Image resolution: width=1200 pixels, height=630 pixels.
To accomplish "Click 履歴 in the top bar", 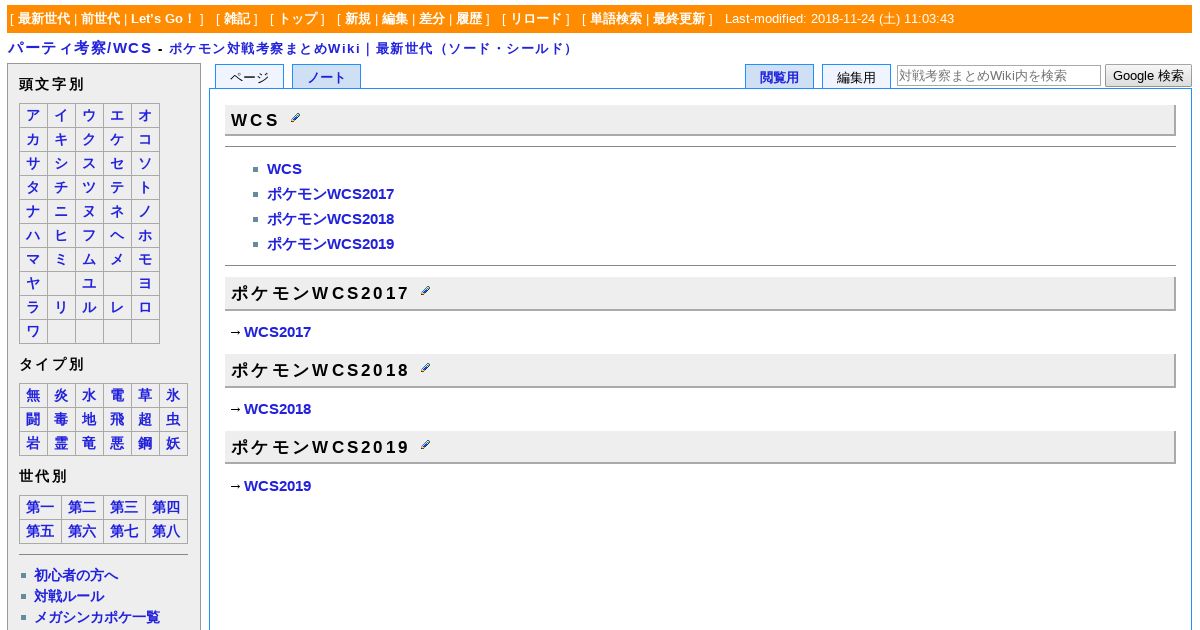I will coord(469,19).
